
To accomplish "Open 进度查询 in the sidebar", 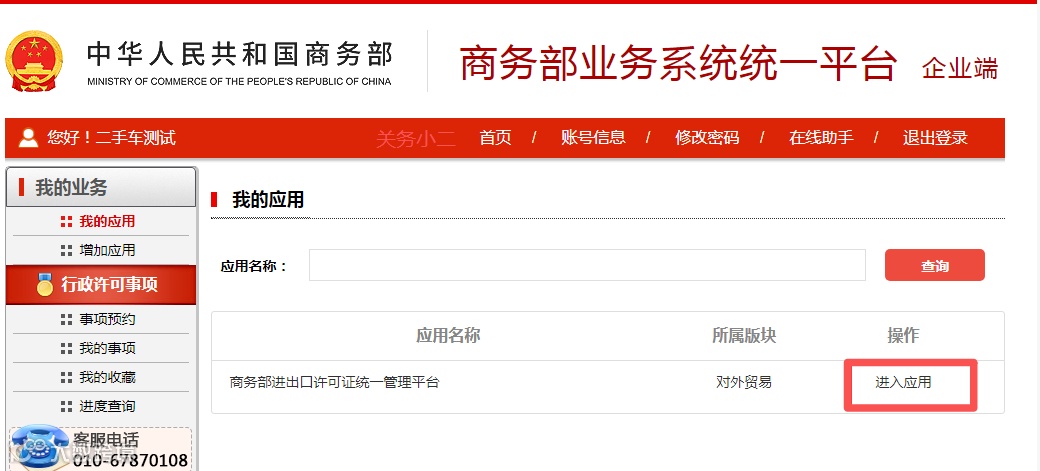I will (107, 407).
